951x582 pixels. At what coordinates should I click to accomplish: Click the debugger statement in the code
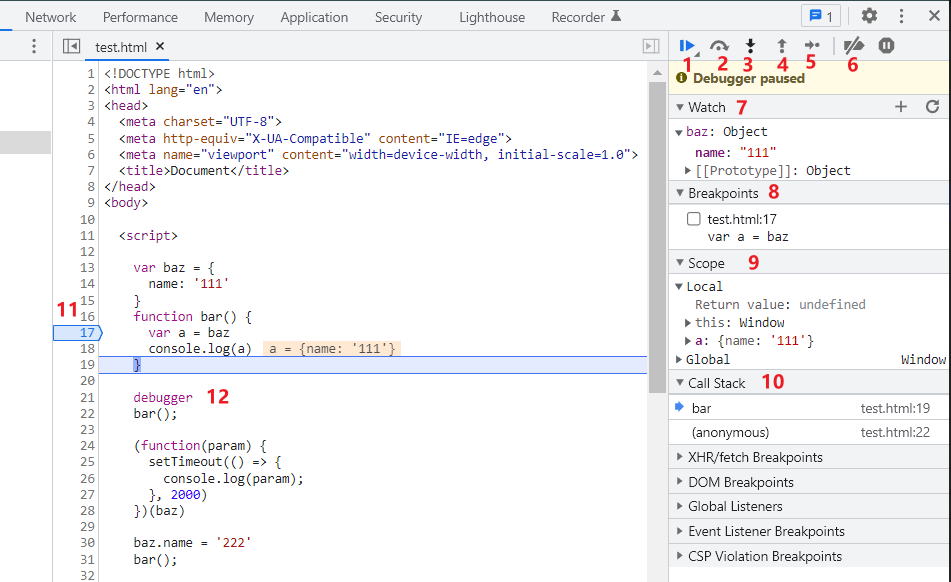(163, 397)
